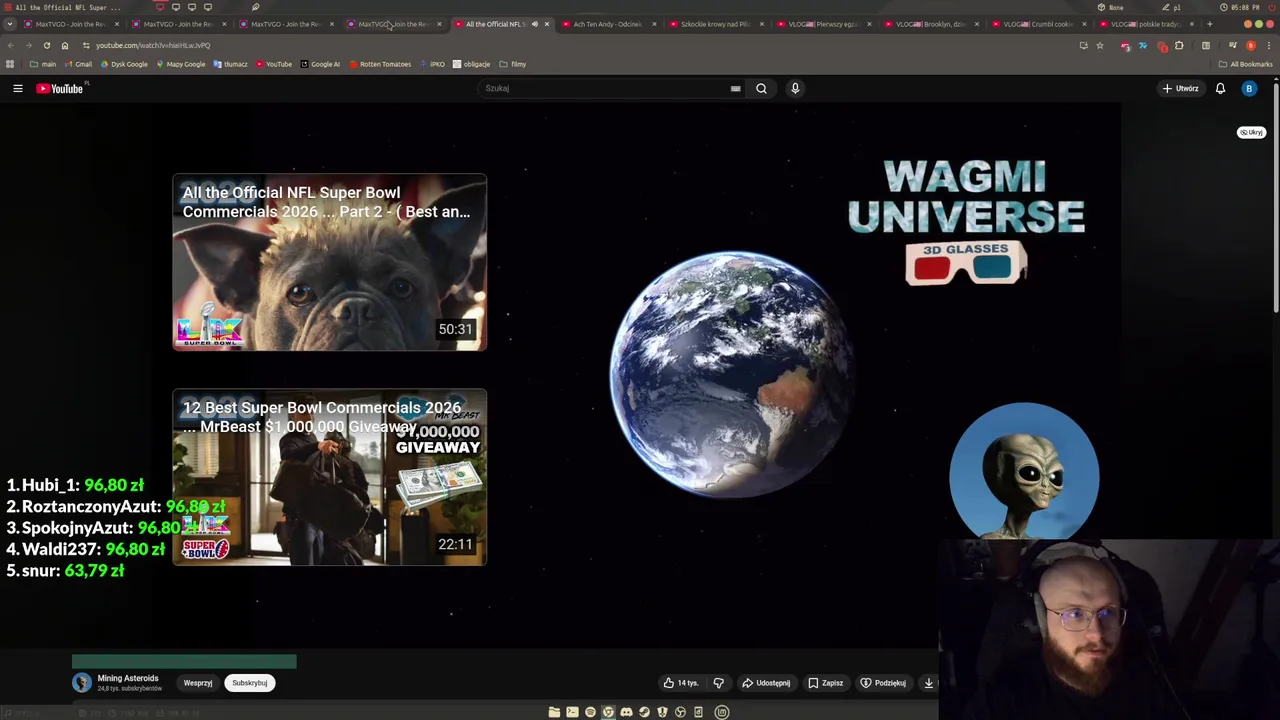Open the Dysk Google bookmark
Screen dimensions: 1280x720
(124, 64)
